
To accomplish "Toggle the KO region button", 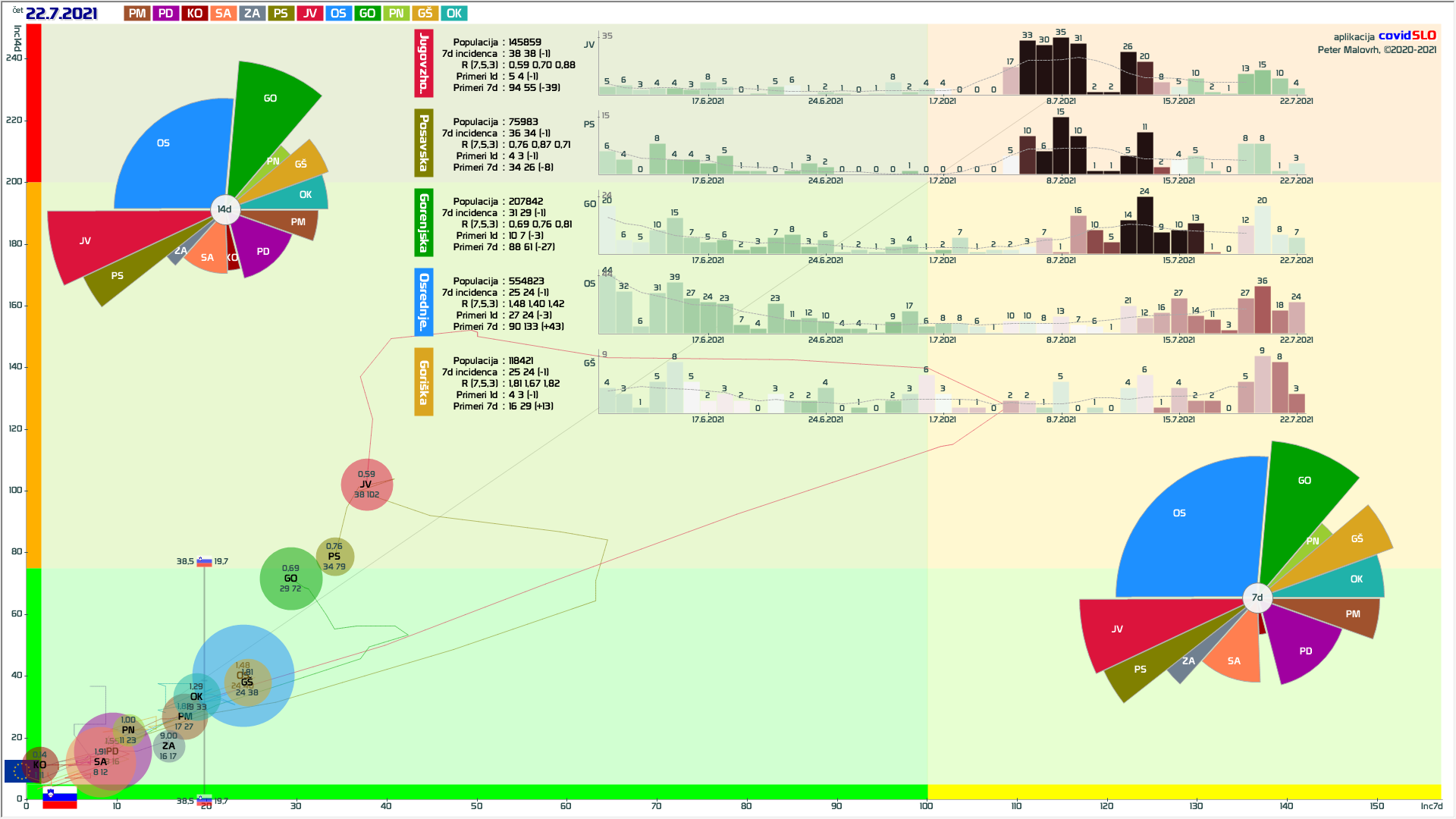I will [195, 14].
